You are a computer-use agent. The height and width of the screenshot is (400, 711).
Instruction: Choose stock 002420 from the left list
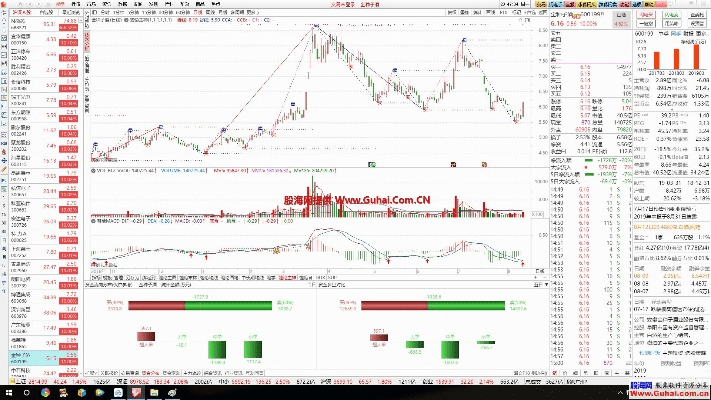point(19,73)
